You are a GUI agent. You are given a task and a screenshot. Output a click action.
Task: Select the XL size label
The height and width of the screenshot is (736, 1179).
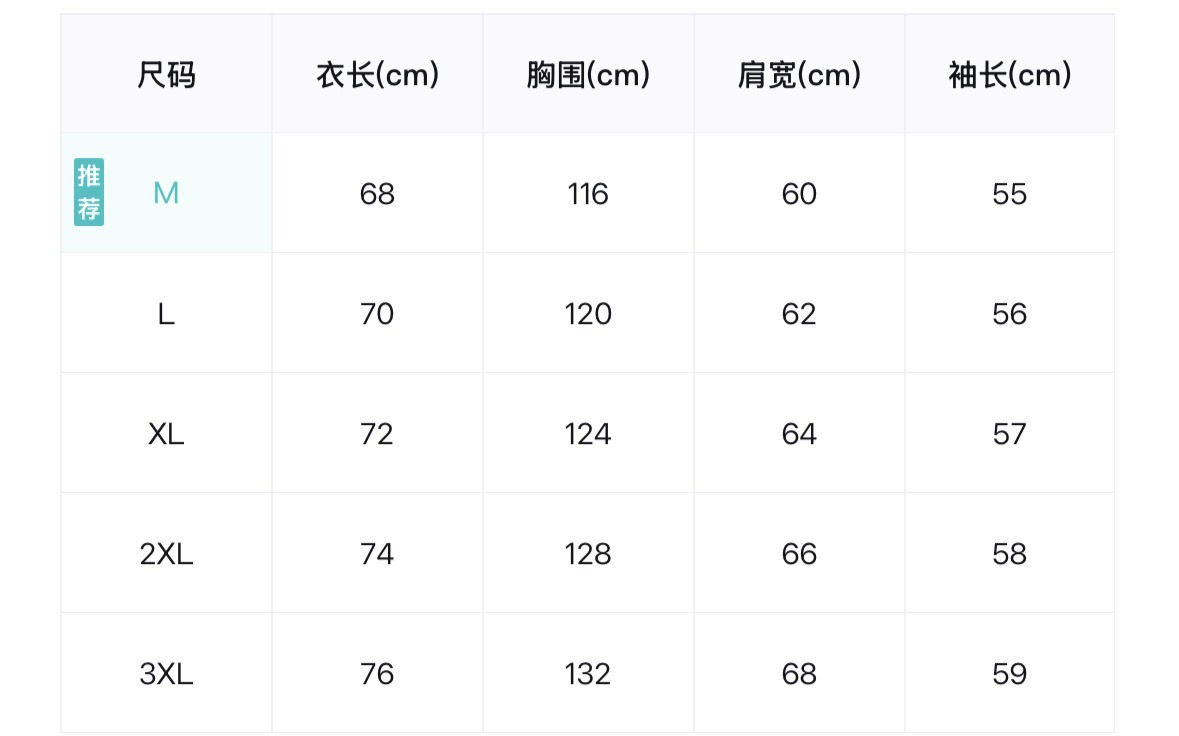(166, 434)
